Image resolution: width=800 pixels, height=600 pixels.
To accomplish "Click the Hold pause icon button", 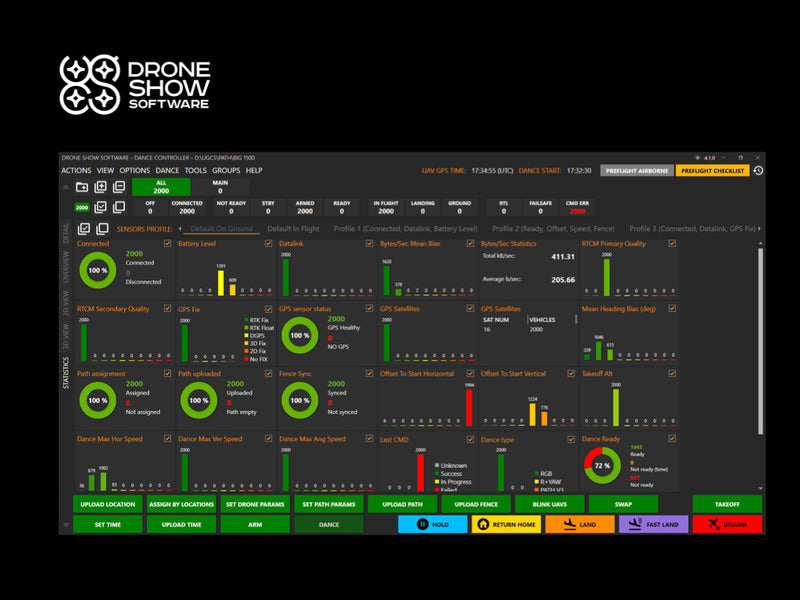I will 433,524.
